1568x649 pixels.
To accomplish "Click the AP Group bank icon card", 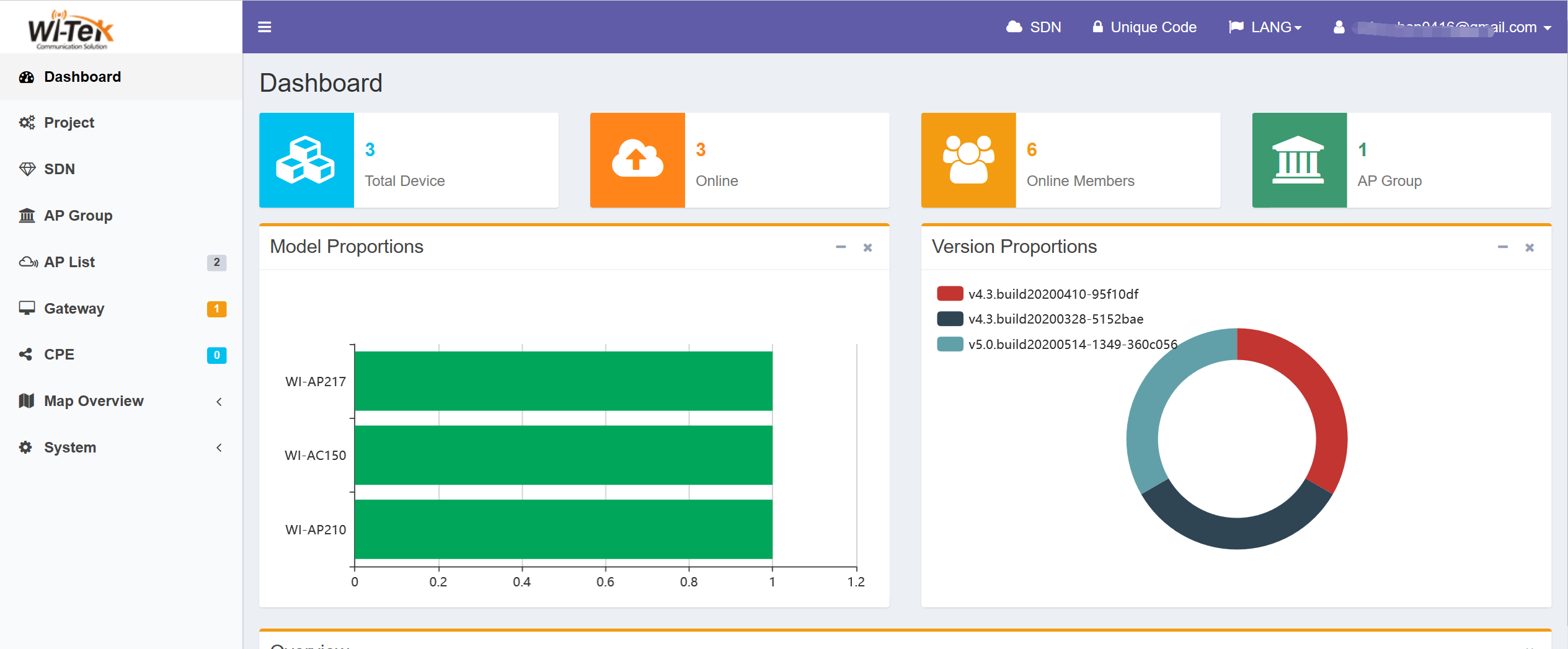I will [1299, 160].
